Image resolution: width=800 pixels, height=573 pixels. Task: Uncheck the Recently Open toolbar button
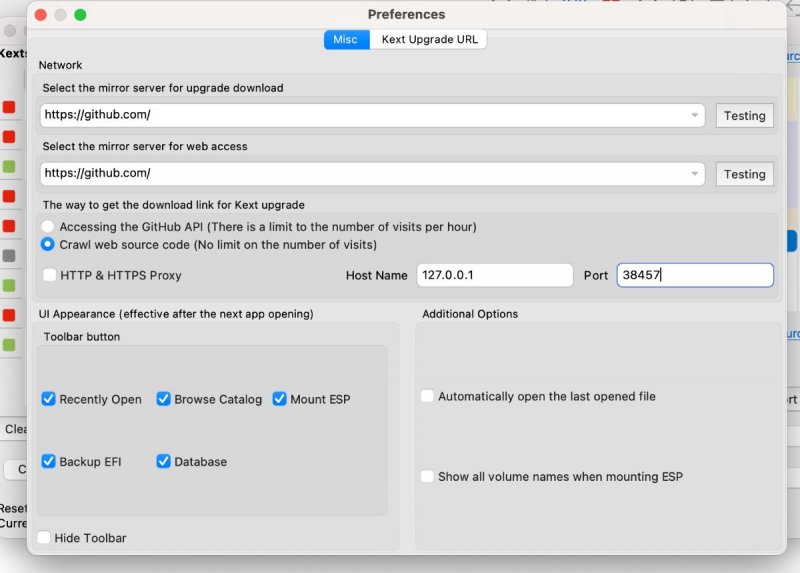[x=49, y=399]
